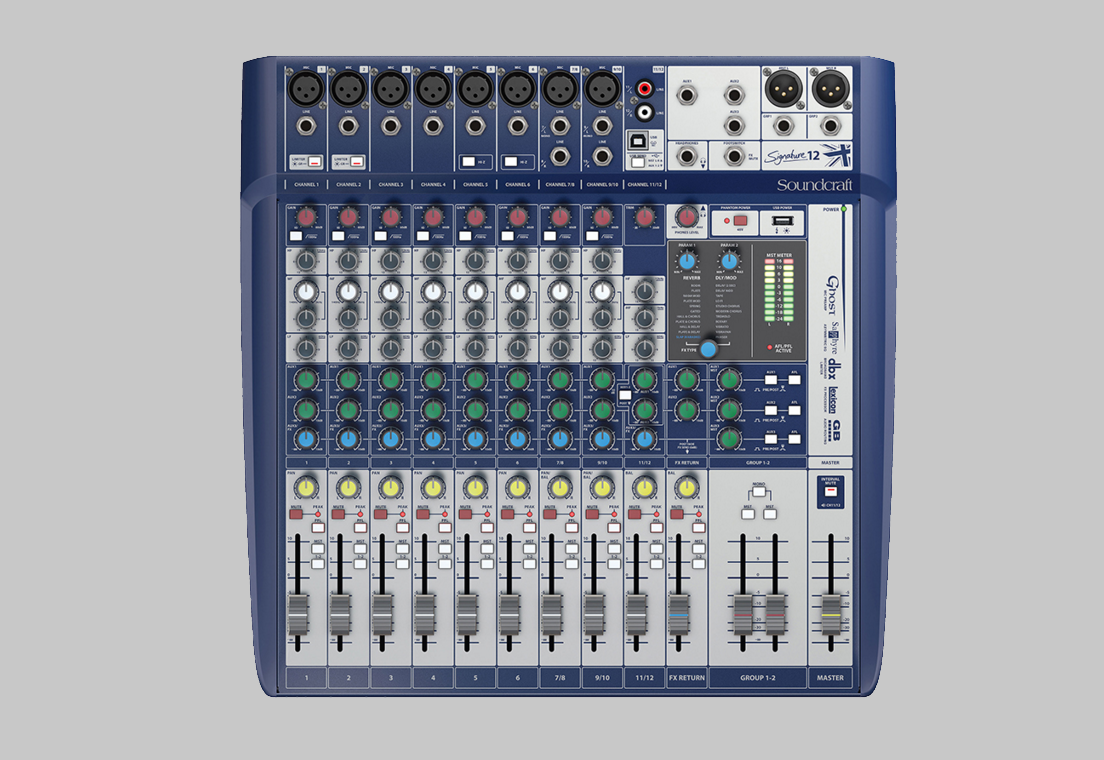Screen dimensions: 1104x760
Task: Enable the limiter switch on channel 1
Action: pyautogui.click(x=313, y=161)
